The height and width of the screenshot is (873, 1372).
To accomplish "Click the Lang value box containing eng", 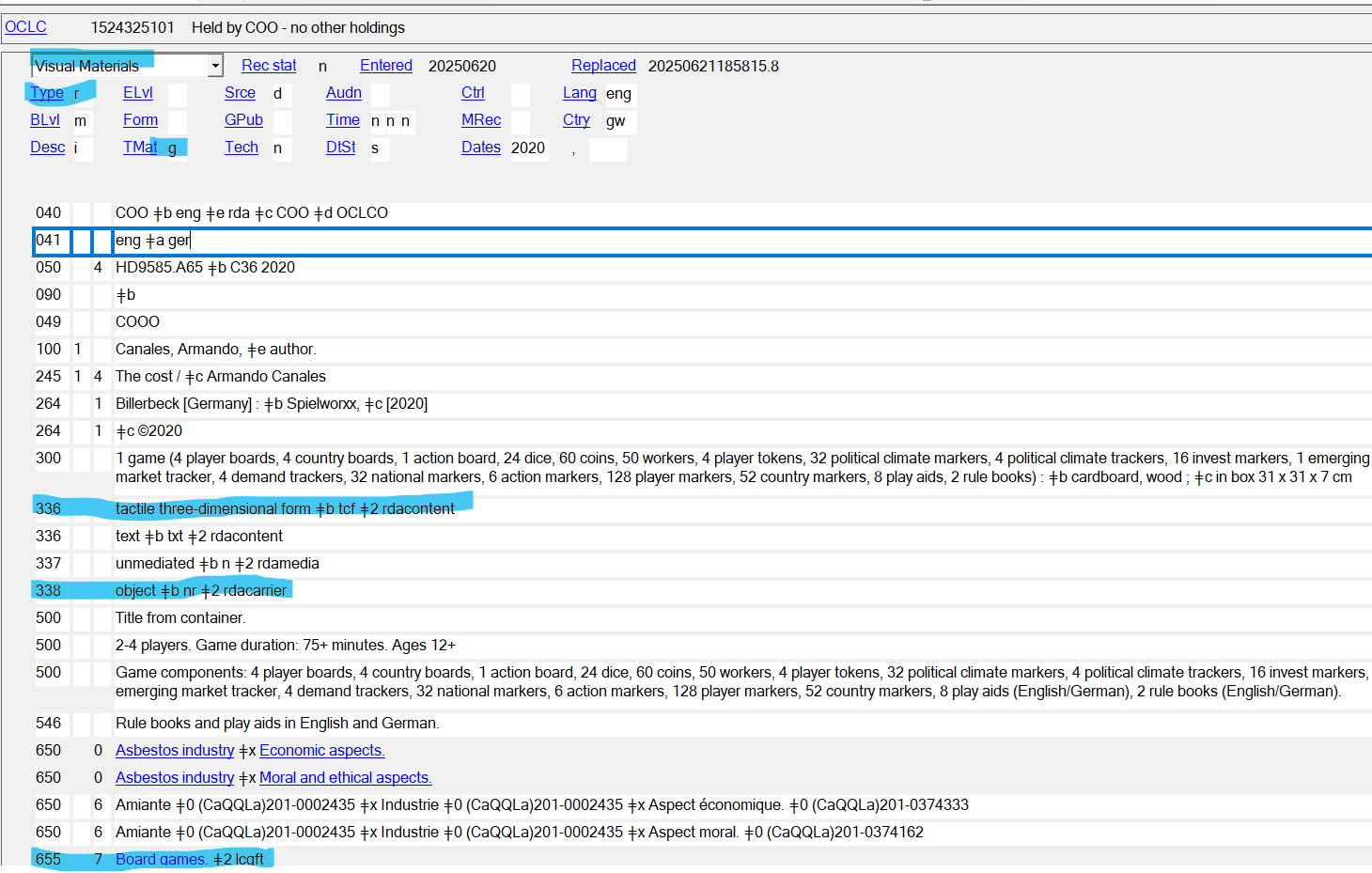I will coord(620,94).
